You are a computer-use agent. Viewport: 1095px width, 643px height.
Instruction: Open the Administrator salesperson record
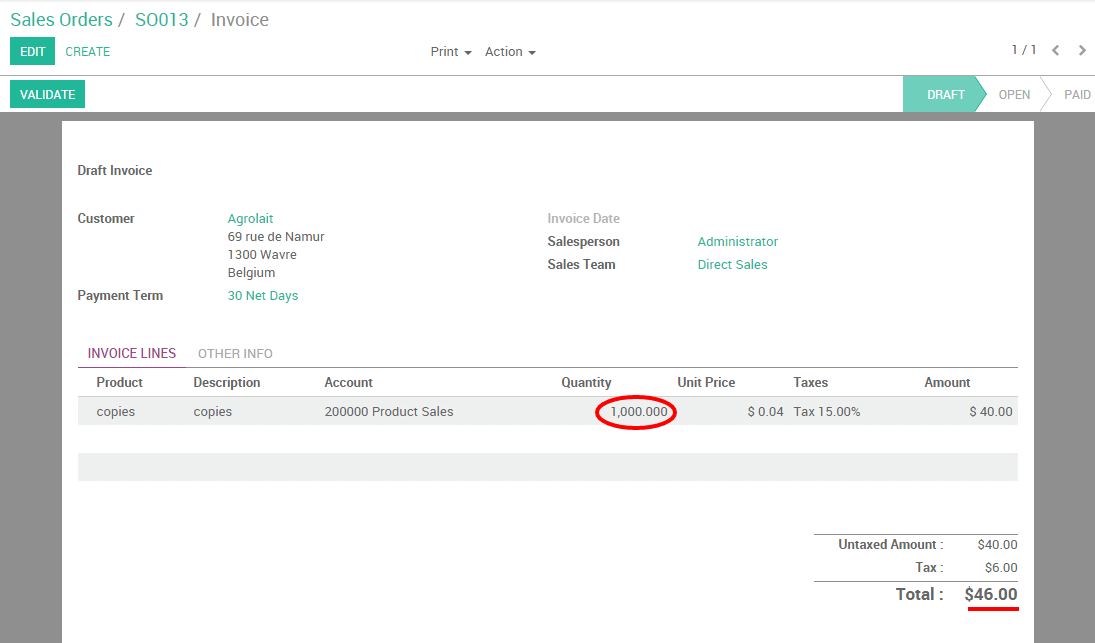pyautogui.click(x=737, y=241)
